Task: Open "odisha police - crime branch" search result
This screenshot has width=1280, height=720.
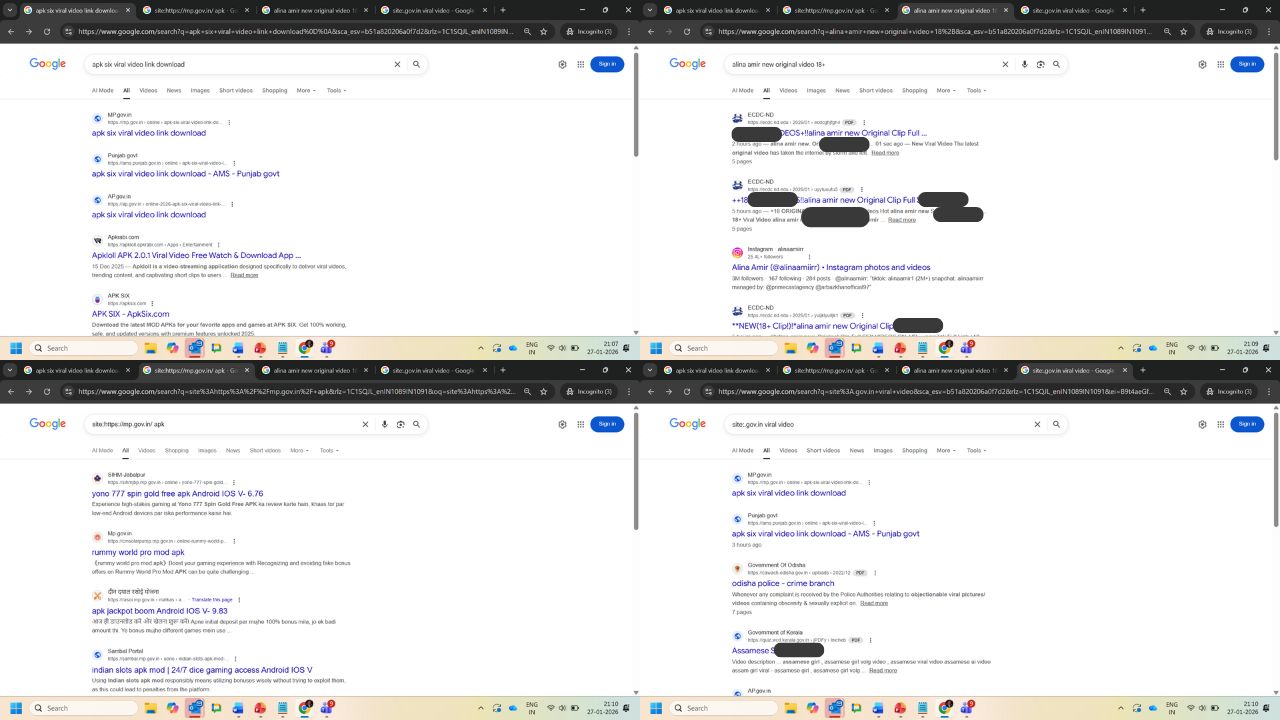Action: (x=782, y=583)
